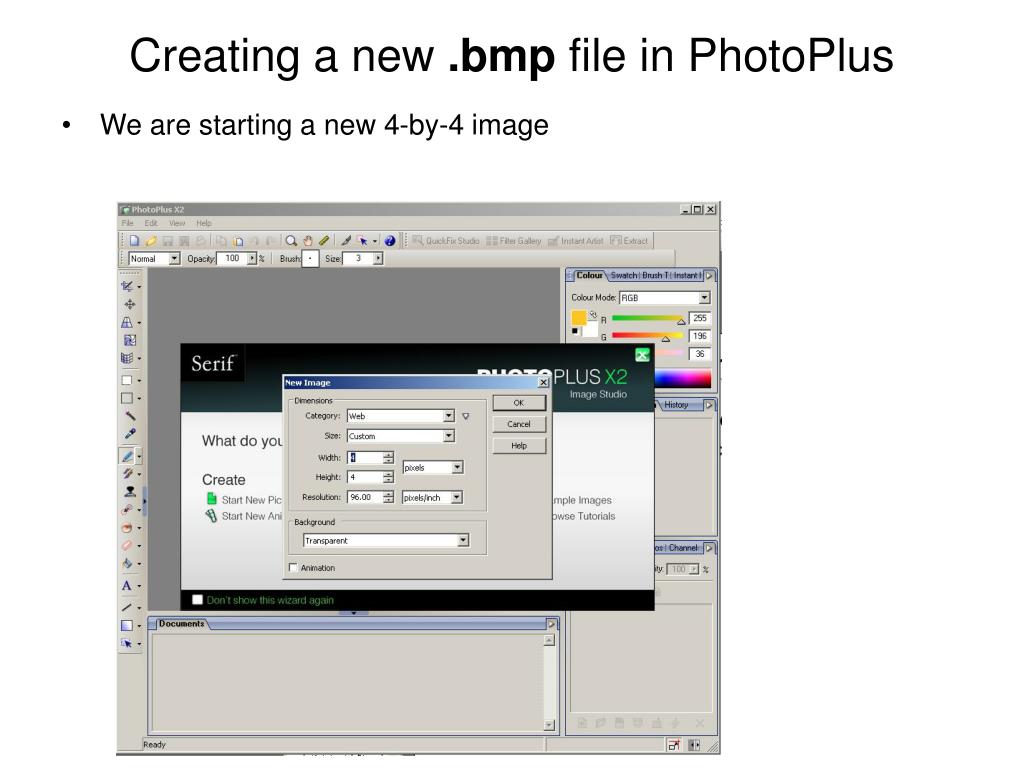Click the triangle expander beside Category
Screen dimensions: 1024x768
point(466,416)
